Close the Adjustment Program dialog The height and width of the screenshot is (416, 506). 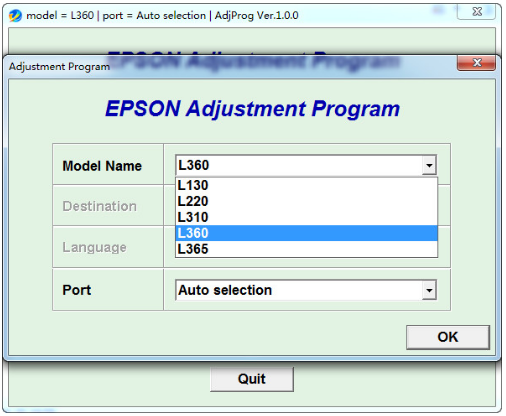476,63
